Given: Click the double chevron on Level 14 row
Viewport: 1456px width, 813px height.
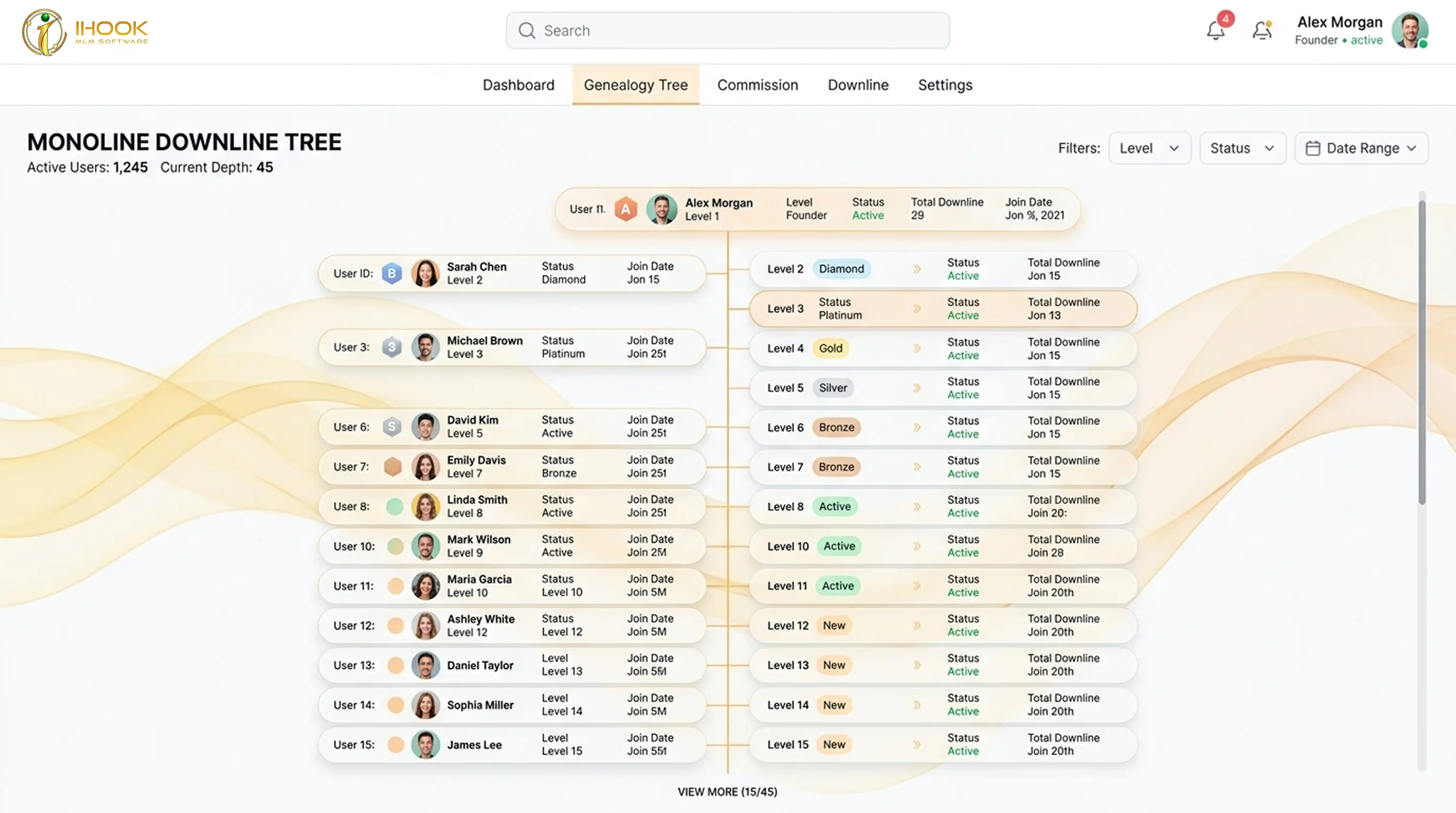Looking at the screenshot, I should tap(917, 705).
